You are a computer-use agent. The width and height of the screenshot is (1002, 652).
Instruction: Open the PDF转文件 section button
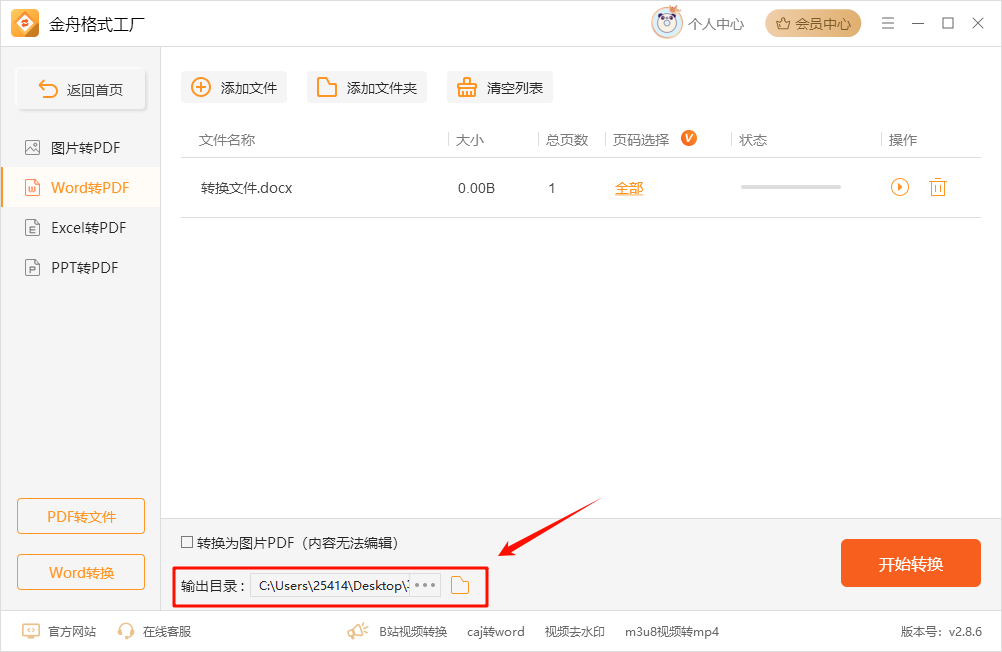coord(81,516)
